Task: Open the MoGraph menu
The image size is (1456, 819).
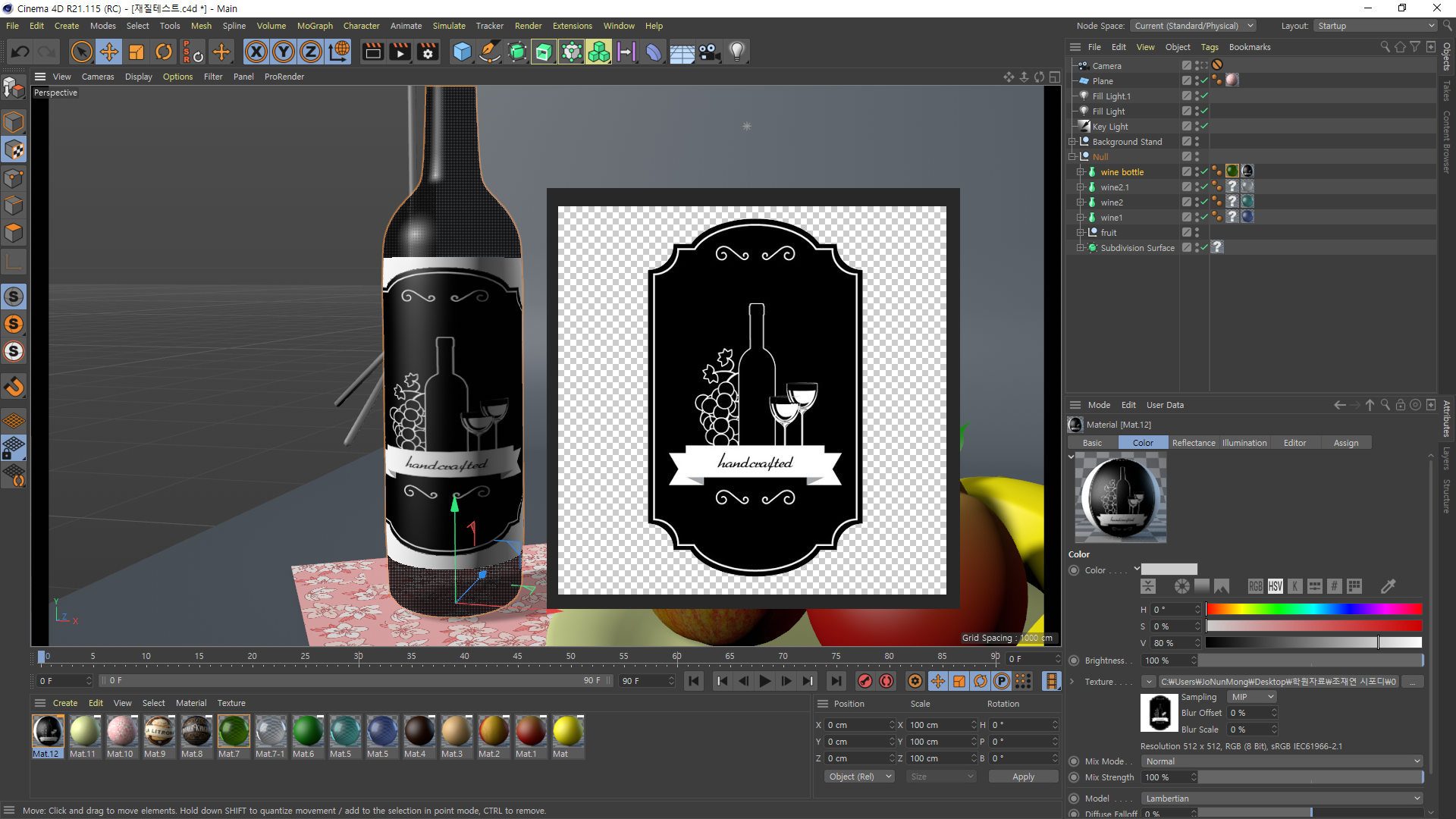Action: click(315, 26)
